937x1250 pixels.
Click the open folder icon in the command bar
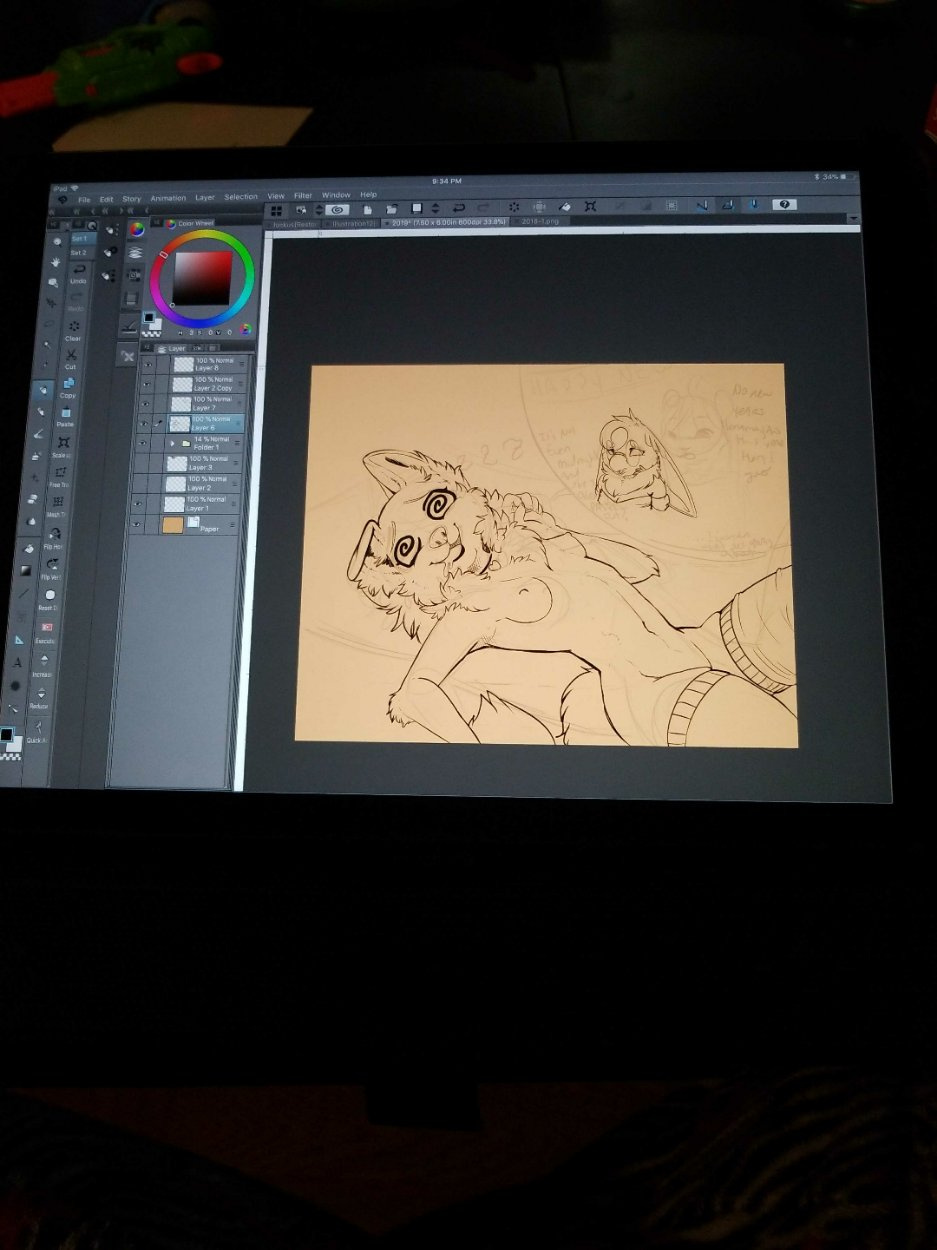391,209
